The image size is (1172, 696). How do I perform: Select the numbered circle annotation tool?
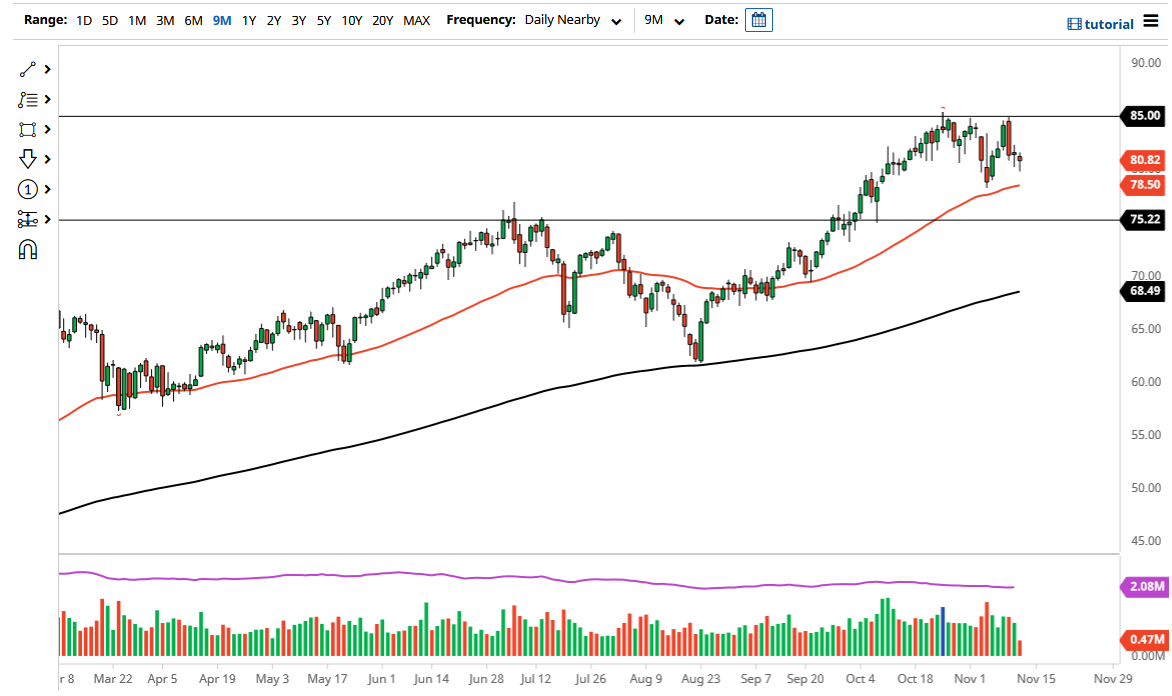click(x=28, y=189)
